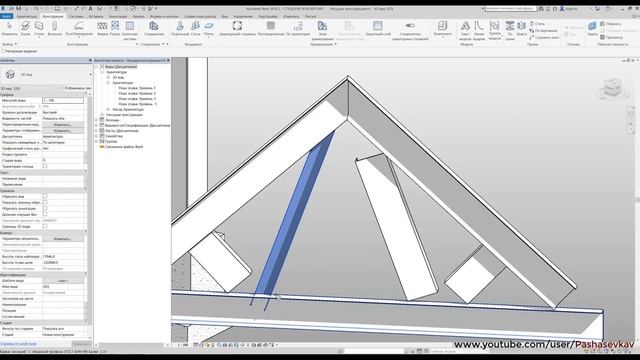Image resolution: width=640 pixels, height=360 pixels.
Task: Choose the Floor (Пол/Перекрытие) tool
Action: [x=79, y=29]
